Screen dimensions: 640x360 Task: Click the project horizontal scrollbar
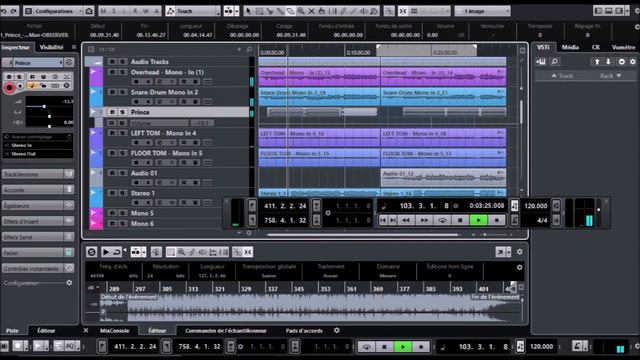click(x=362, y=235)
